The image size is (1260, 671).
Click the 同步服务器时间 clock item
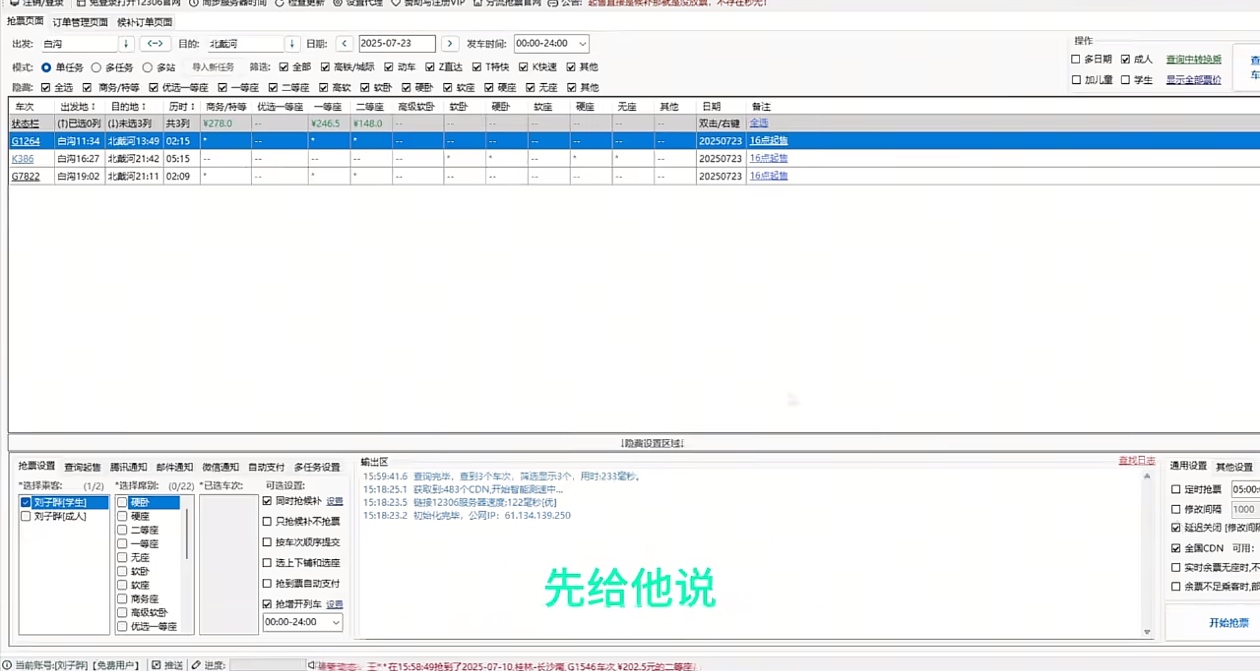221,3
